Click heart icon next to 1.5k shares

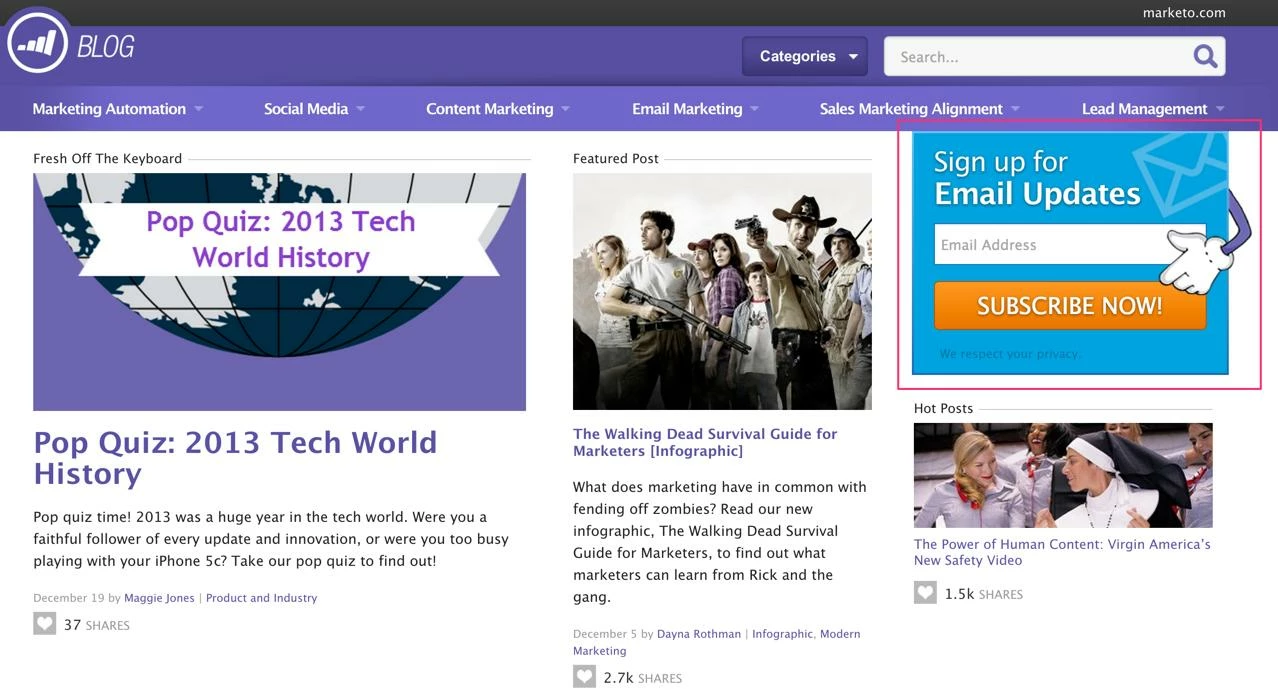click(x=925, y=593)
